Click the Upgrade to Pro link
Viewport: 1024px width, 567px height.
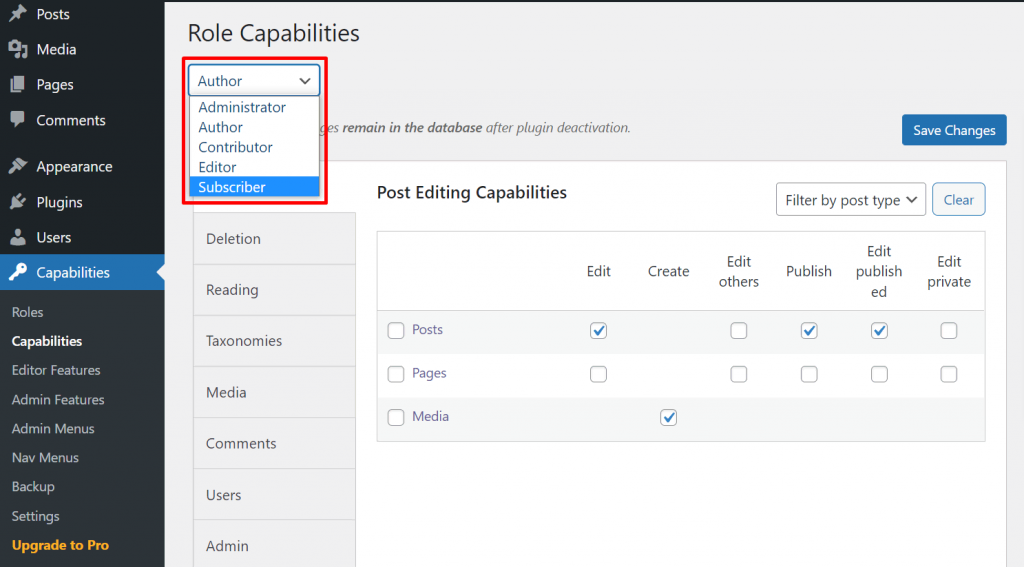click(x=60, y=545)
